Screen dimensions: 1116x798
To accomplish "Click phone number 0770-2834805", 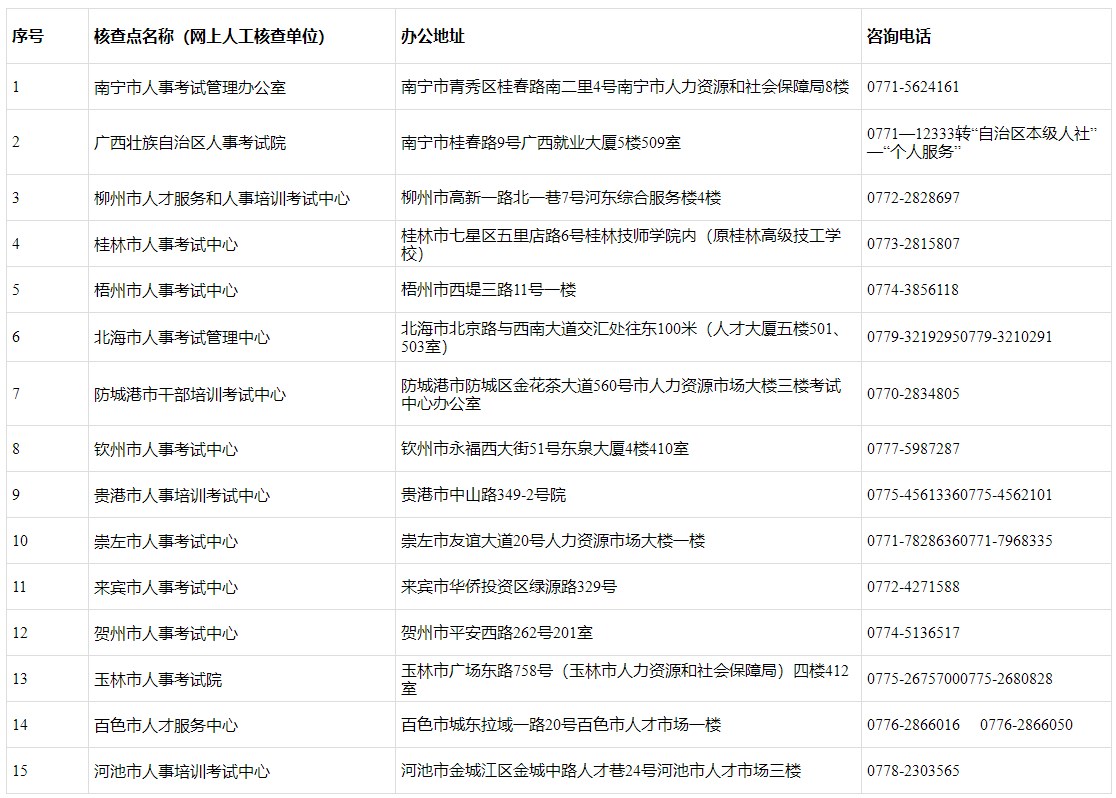I will pyautogui.click(x=913, y=394).
